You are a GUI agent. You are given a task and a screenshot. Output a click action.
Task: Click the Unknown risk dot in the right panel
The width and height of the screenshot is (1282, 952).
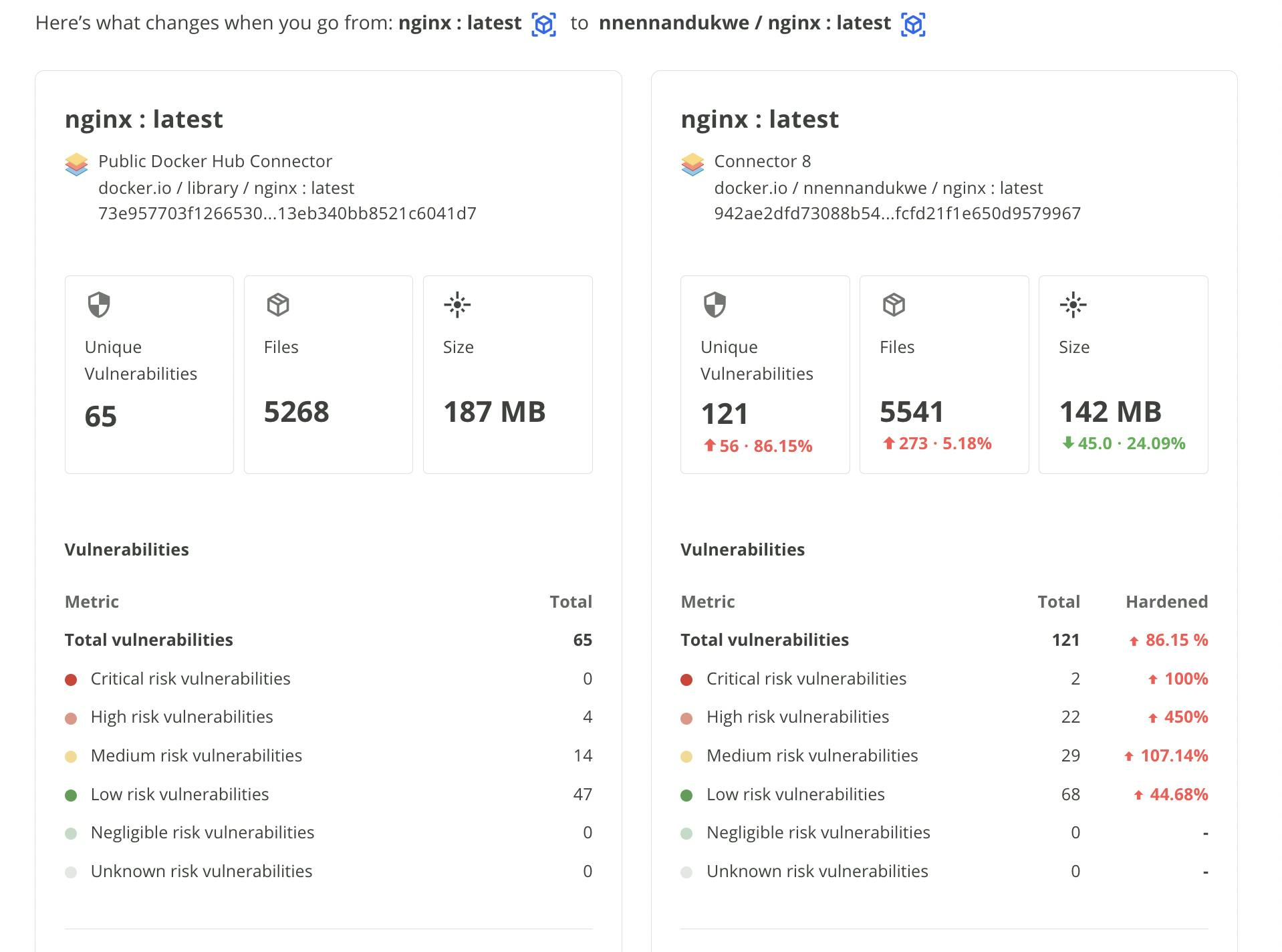click(686, 872)
